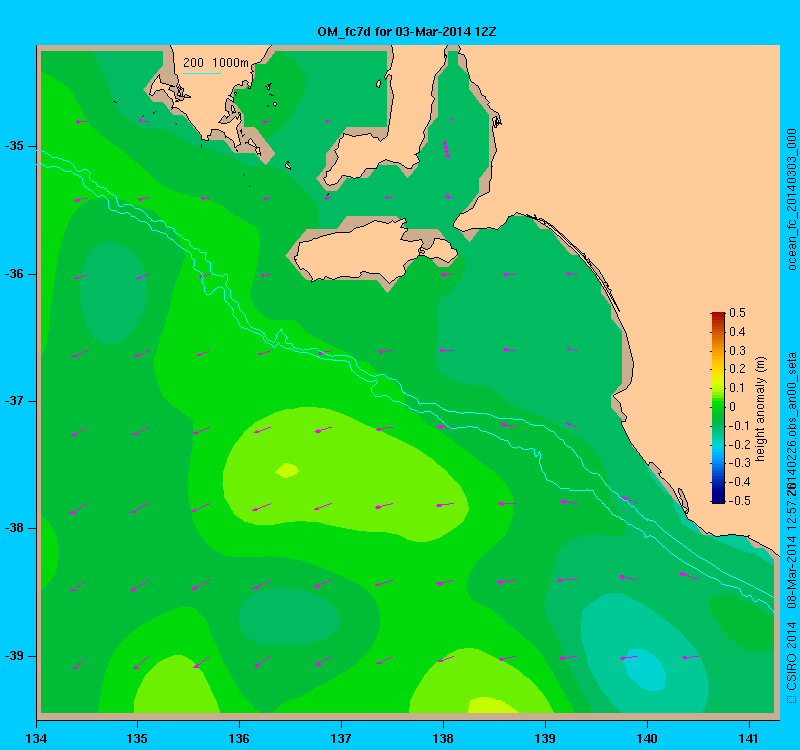Click the longitude axis label "138"
800x750 pixels.
pyautogui.click(x=443, y=738)
